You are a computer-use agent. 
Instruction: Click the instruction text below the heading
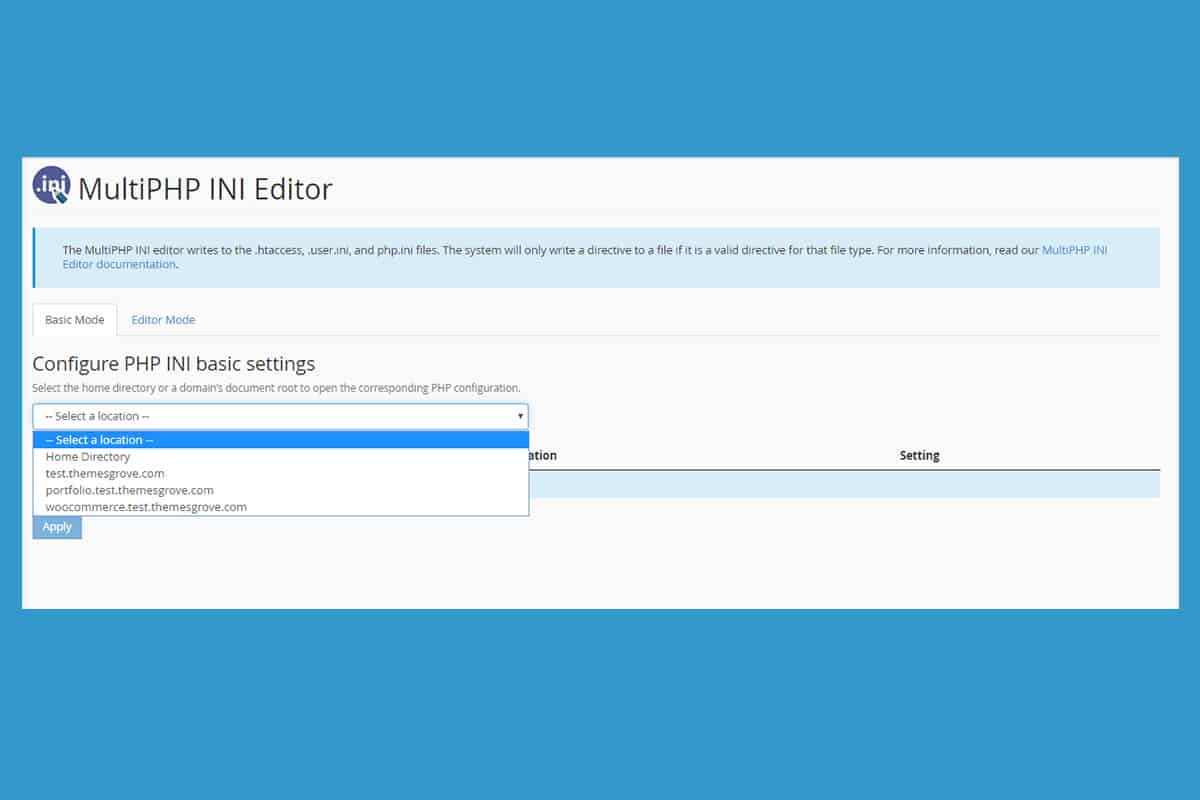click(x=276, y=388)
